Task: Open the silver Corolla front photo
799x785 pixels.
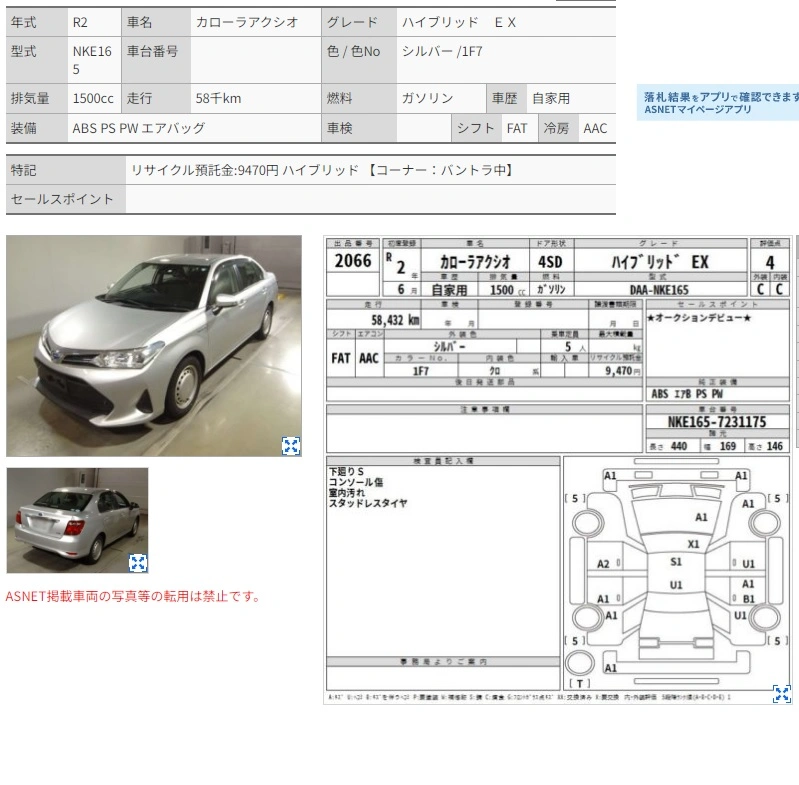Action: pyautogui.click(x=154, y=346)
